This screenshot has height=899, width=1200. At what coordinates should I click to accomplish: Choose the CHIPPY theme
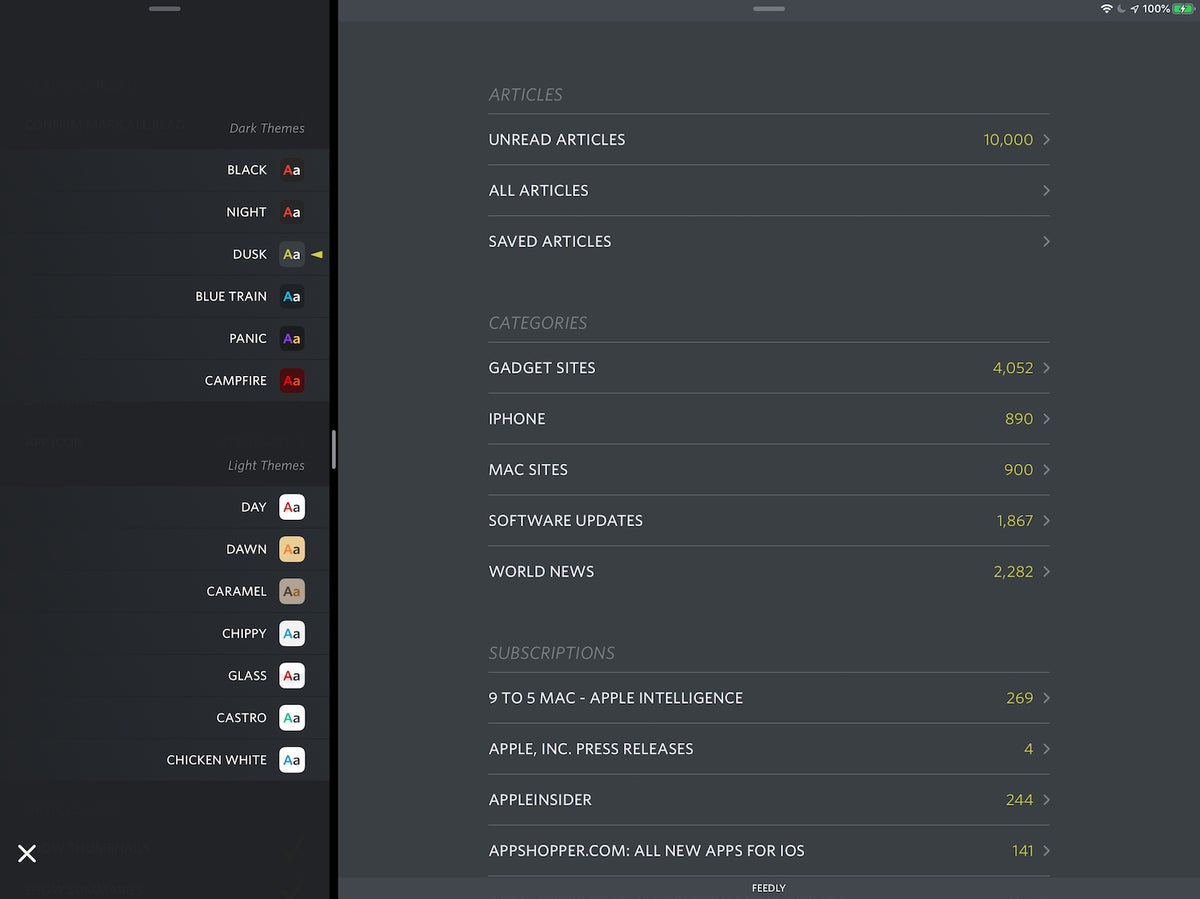pyautogui.click(x=164, y=633)
